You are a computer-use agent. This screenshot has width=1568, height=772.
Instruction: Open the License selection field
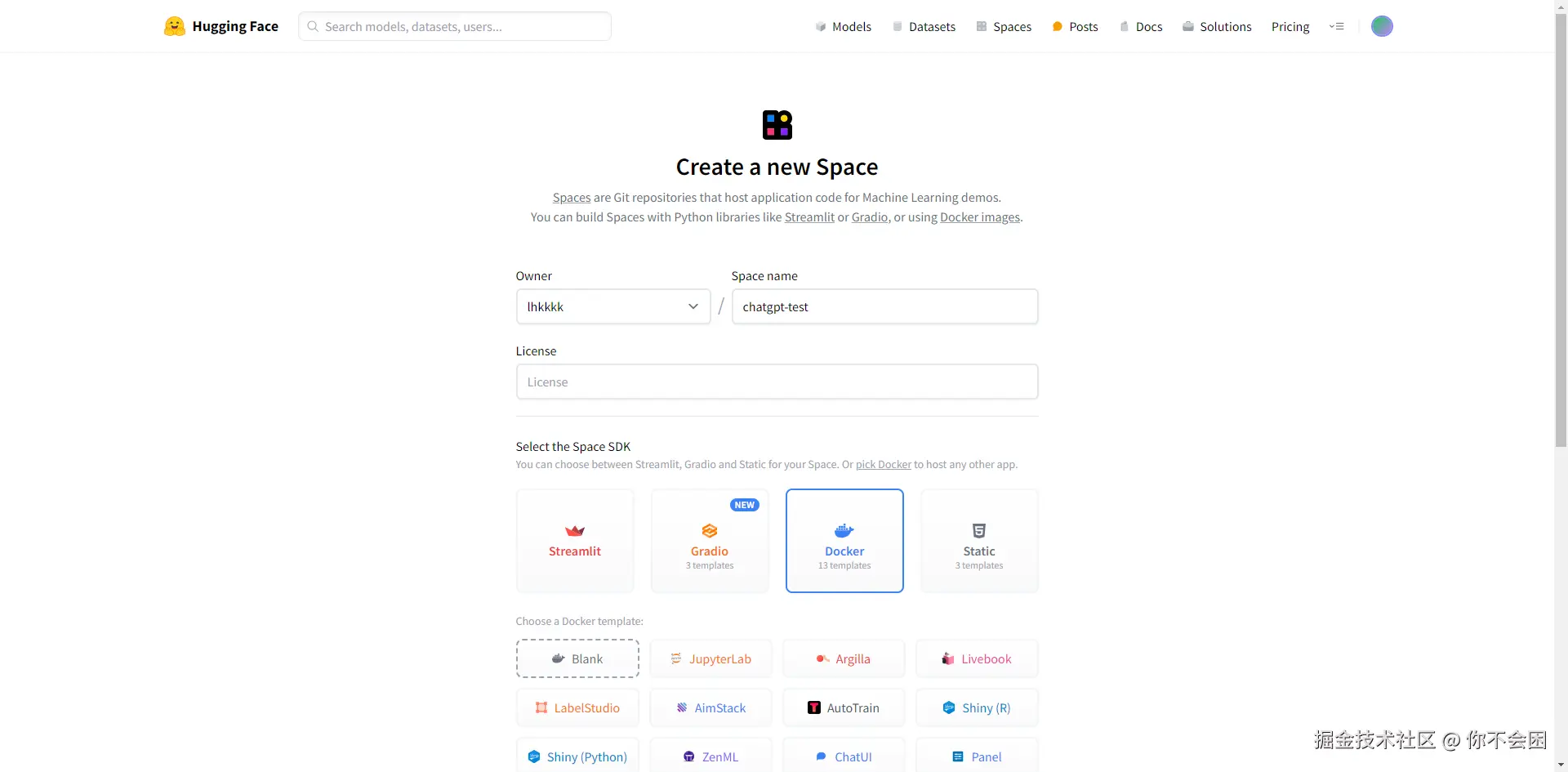pos(777,382)
